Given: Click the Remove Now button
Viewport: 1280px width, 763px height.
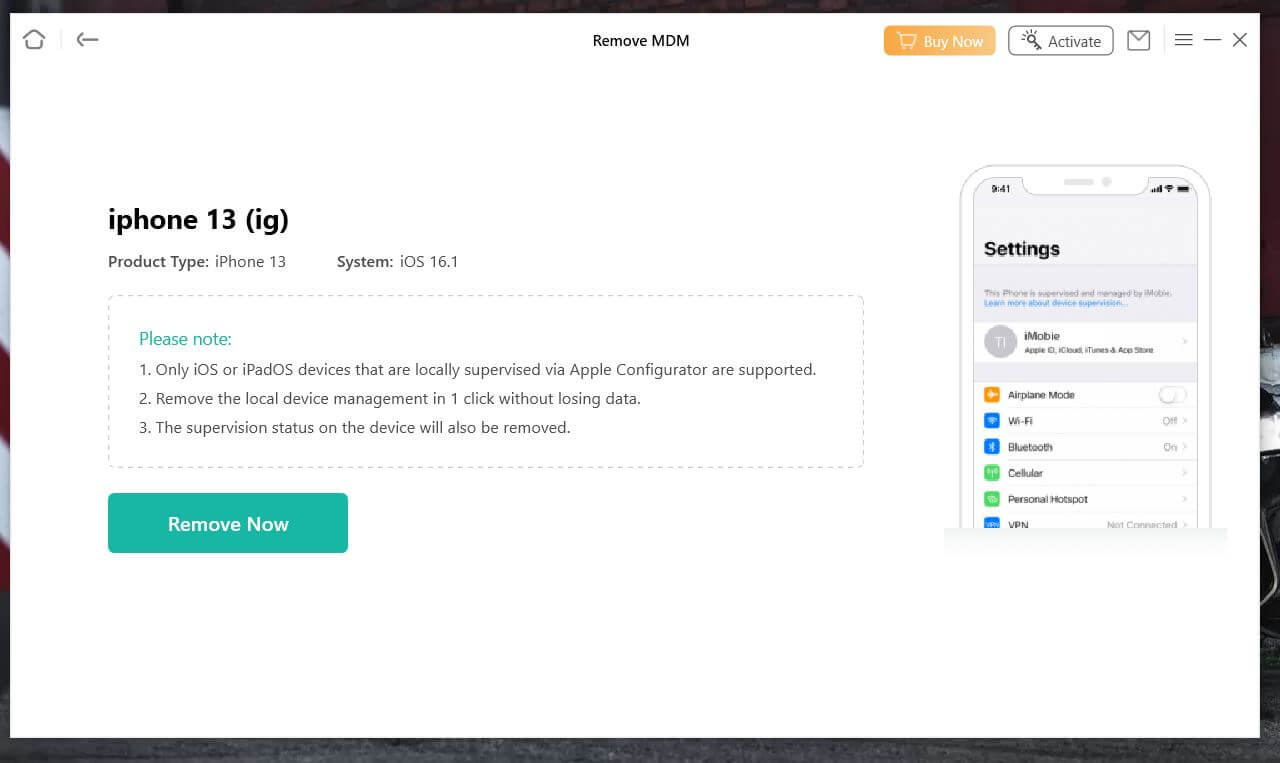Looking at the screenshot, I should coord(228,523).
